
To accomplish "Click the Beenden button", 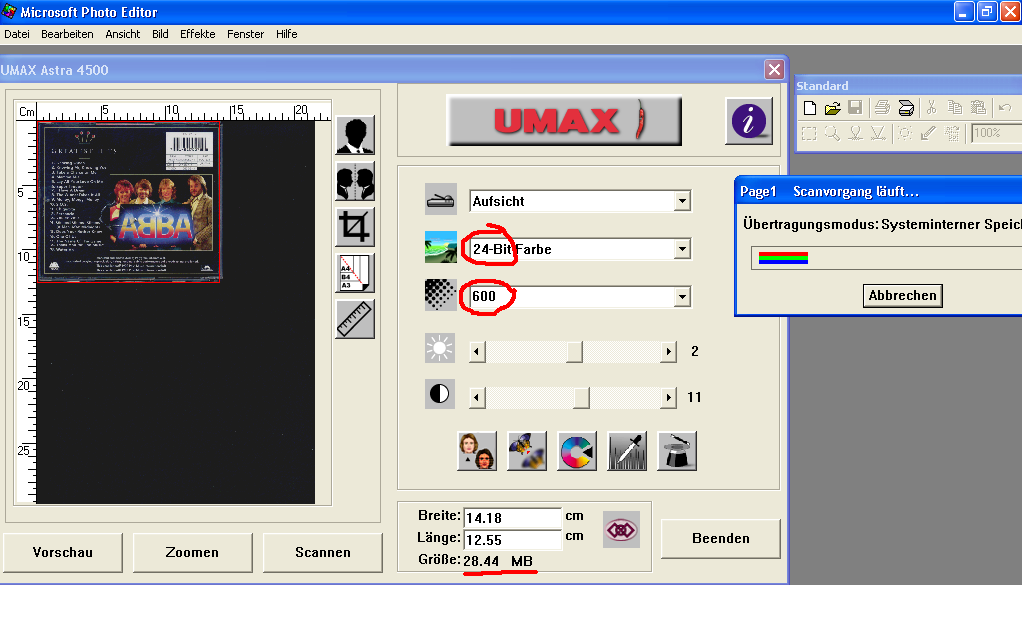I will (720, 539).
